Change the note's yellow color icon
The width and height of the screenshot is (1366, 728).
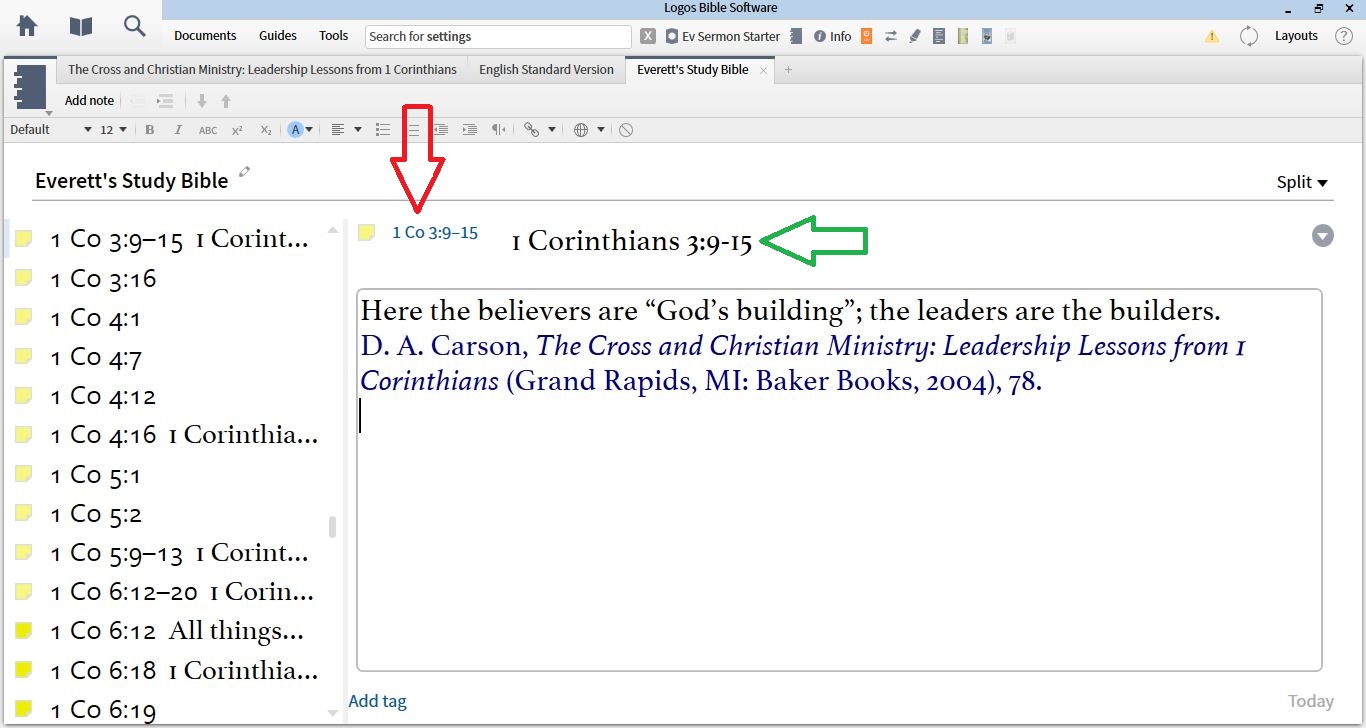click(x=367, y=233)
